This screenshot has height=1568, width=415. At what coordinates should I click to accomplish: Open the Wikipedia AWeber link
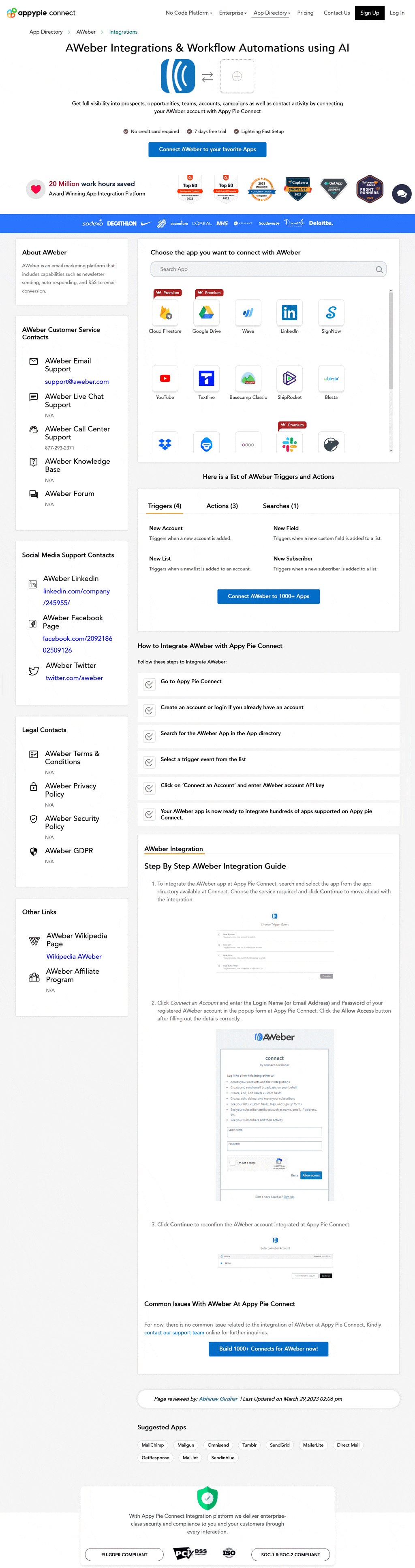[74, 956]
